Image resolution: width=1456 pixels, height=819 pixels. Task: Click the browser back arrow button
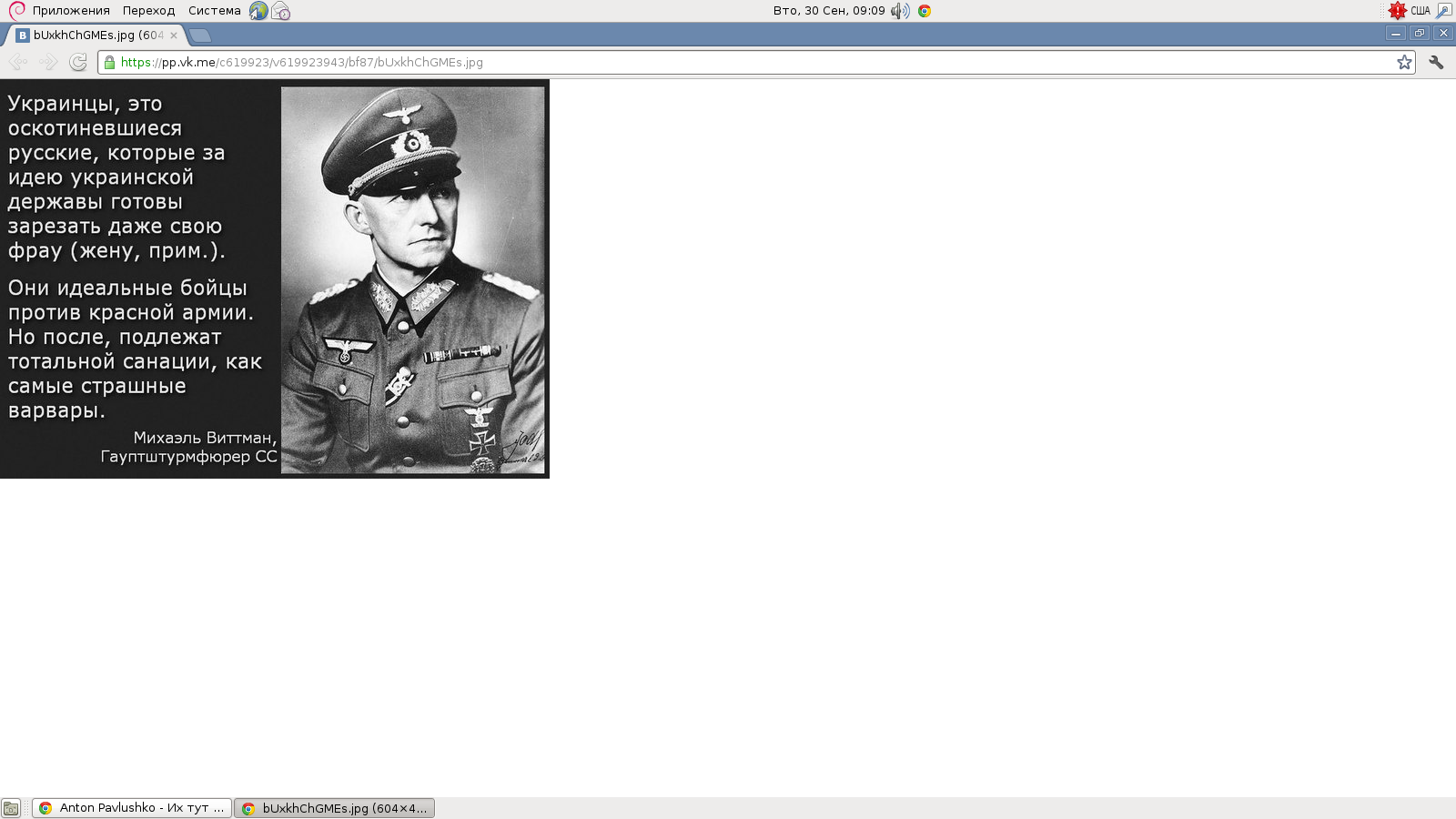pos(18,62)
